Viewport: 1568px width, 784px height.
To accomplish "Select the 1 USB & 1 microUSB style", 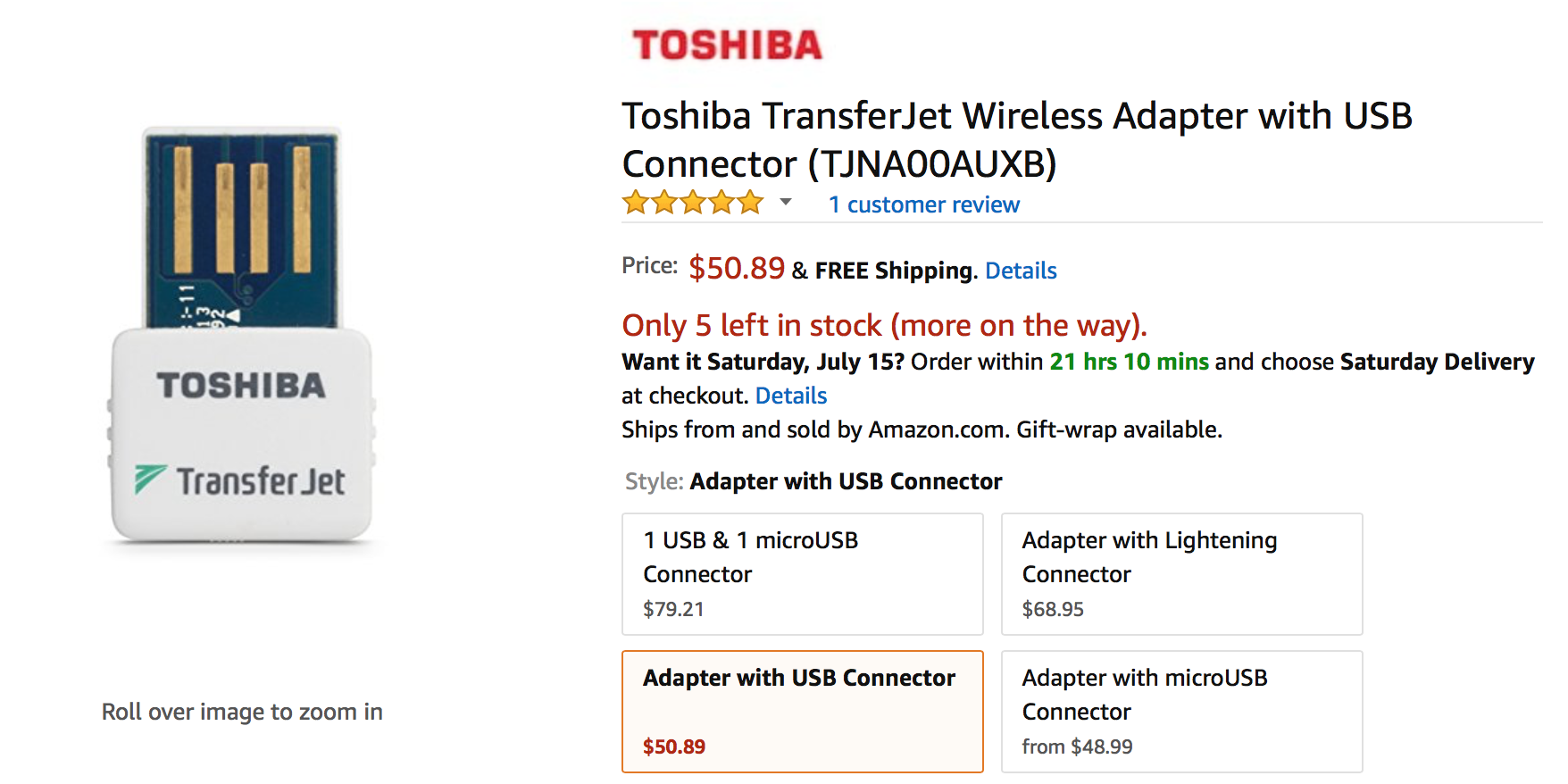I will click(x=802, y=573).
